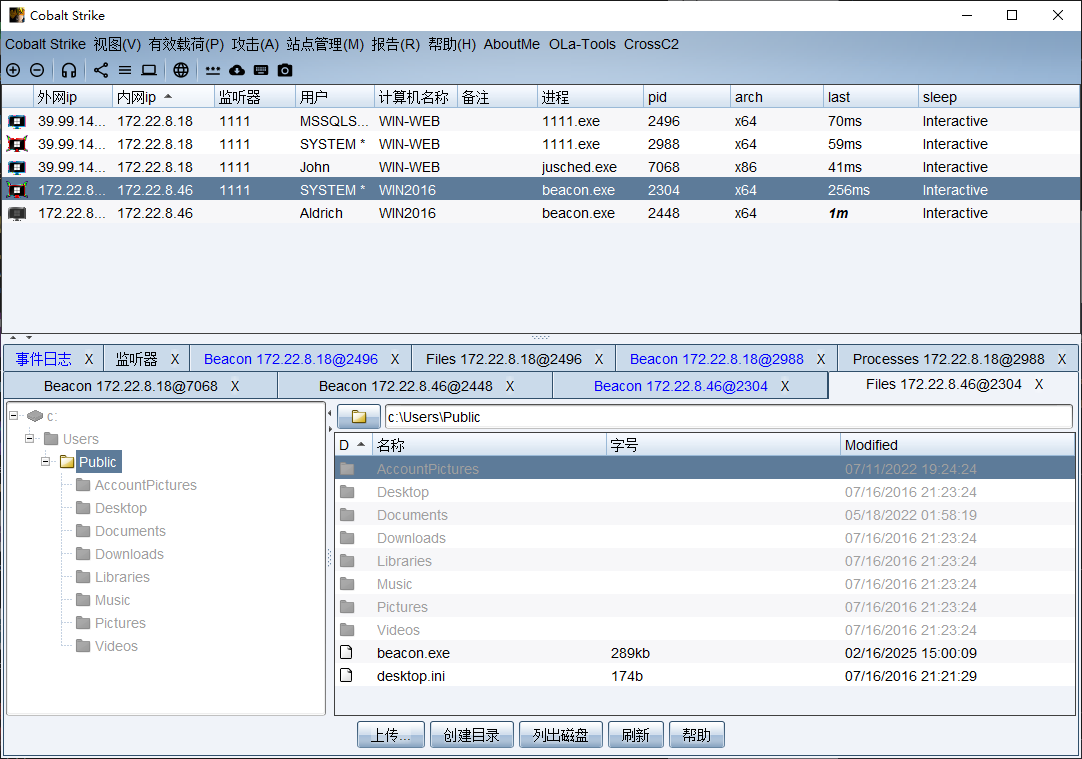Switch to session table list view icon
The image size is (1082, 759).
125,70
